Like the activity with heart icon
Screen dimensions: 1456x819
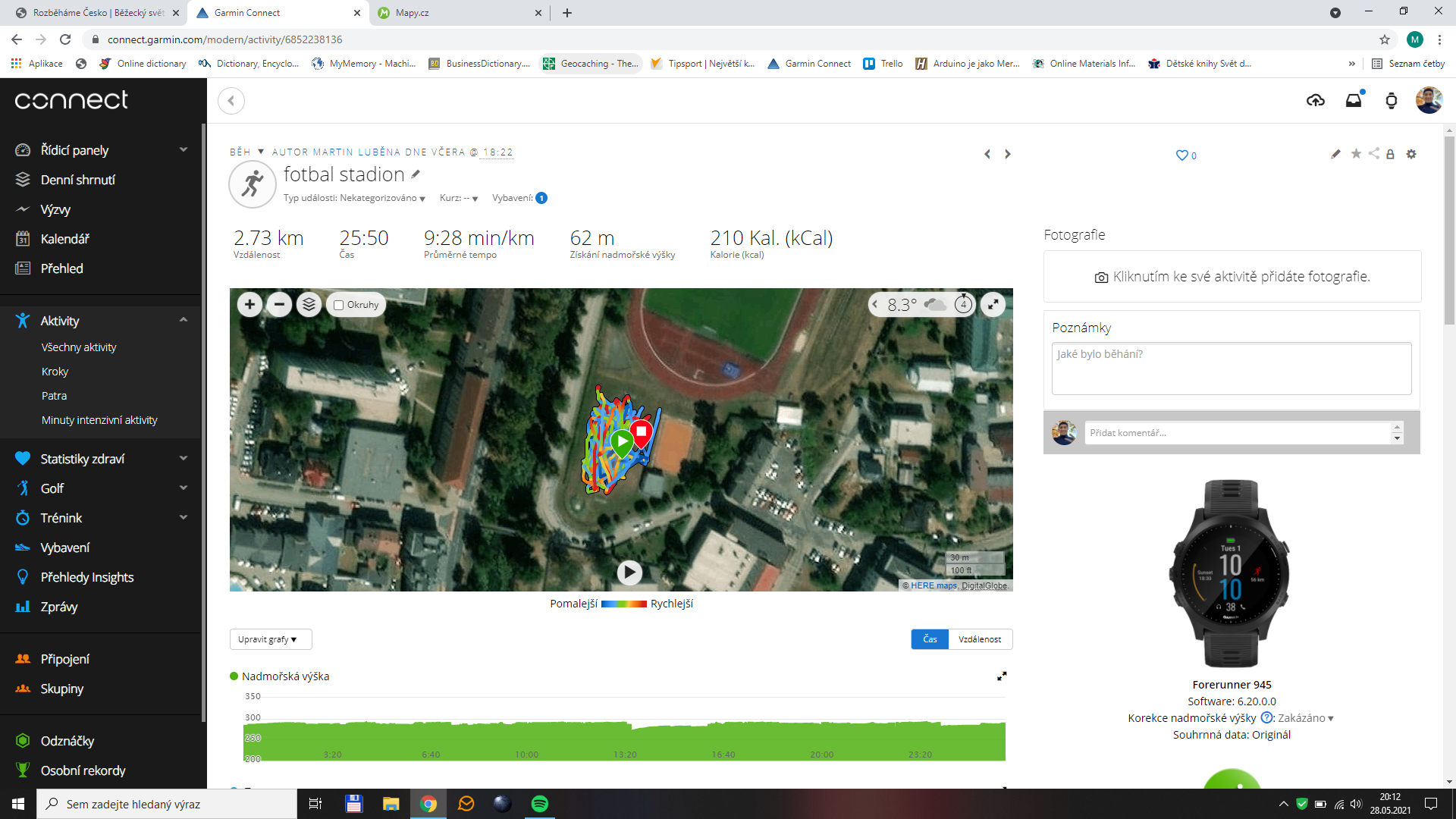(x=1181, y=155)
